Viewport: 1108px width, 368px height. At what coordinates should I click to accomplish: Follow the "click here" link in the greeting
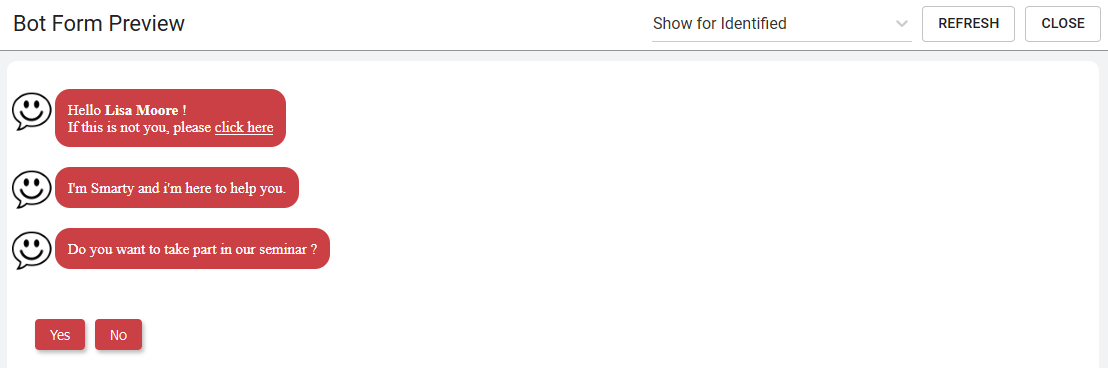click(244, 127)
